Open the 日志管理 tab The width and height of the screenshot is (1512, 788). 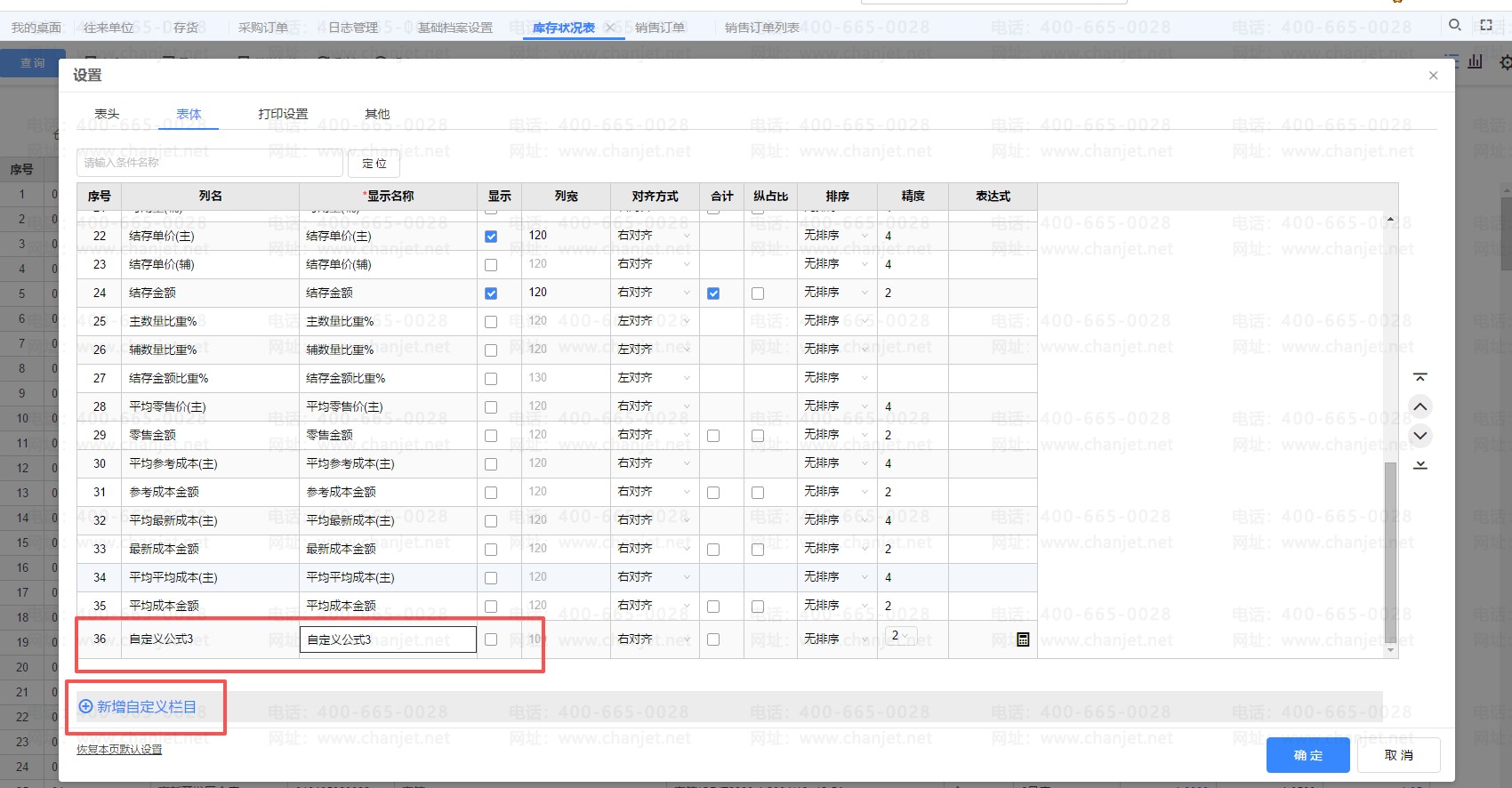[x=353, y=28]
